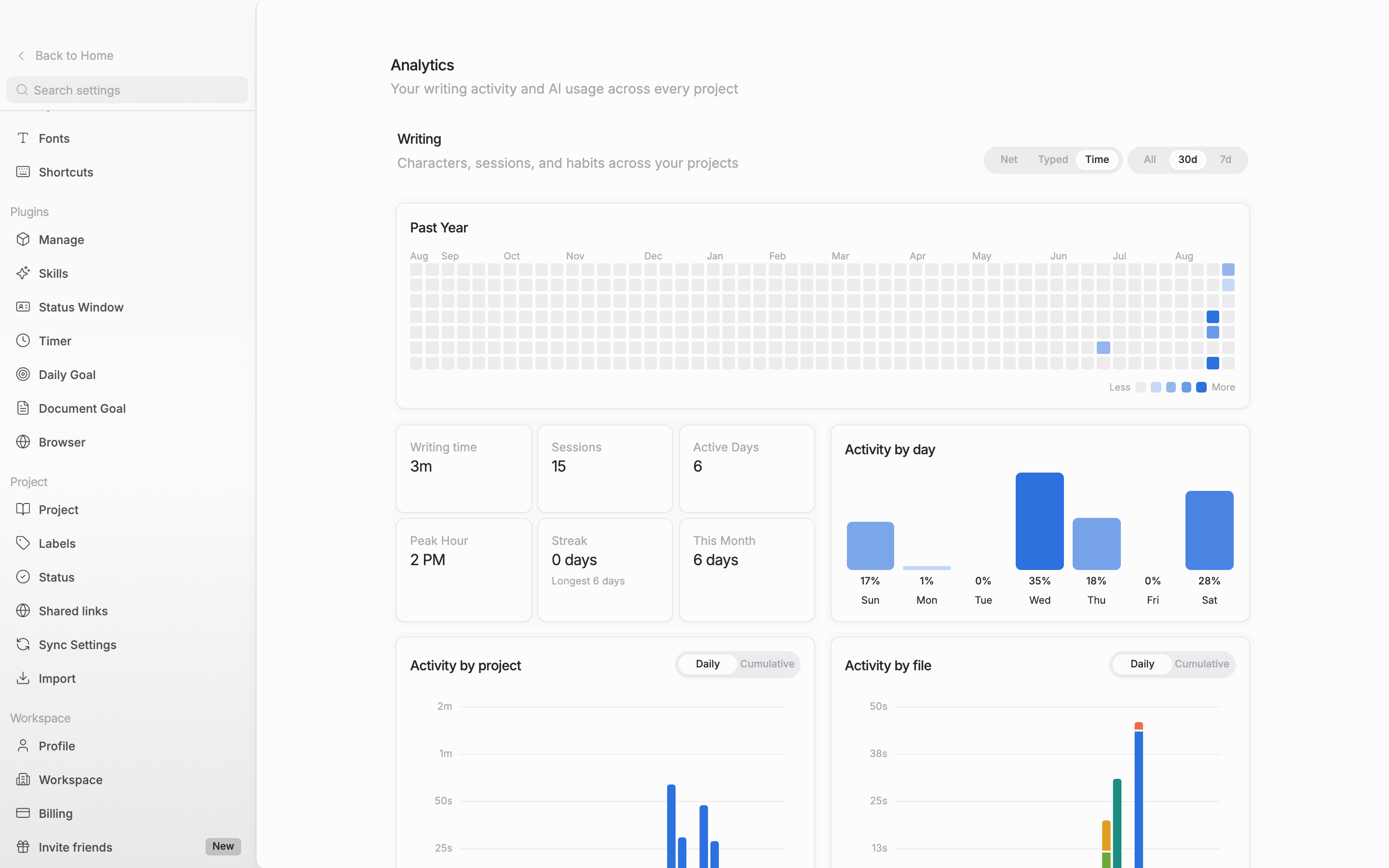Set Activity by project to Cumulative

pyautogui.click(x=767, y=664)
